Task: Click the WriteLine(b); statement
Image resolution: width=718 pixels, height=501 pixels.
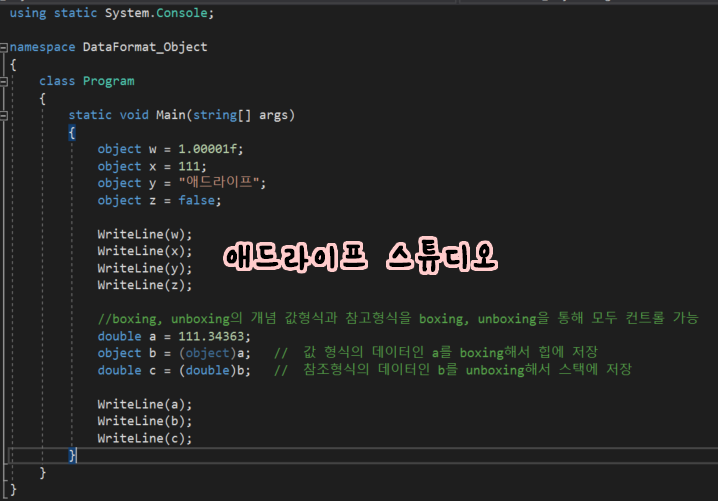Action: point(145,421)
